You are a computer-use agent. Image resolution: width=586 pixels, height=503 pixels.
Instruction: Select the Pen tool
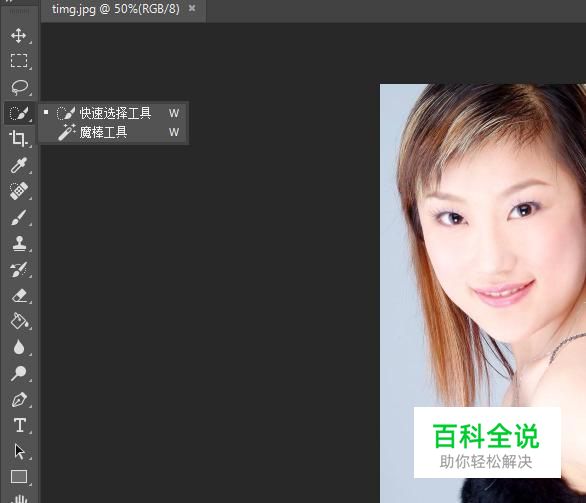point(19,399)
